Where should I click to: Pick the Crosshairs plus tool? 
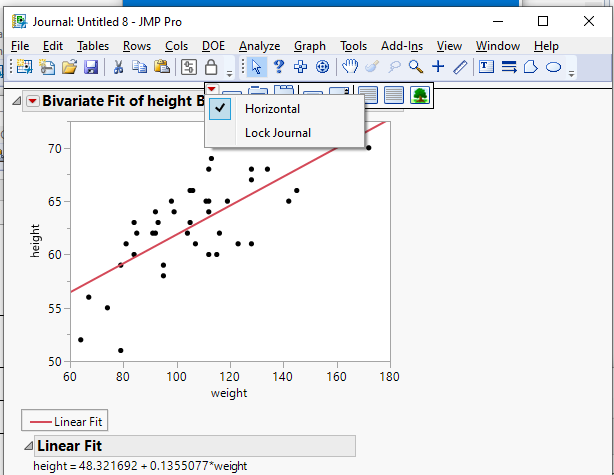[x=437, y=67]
